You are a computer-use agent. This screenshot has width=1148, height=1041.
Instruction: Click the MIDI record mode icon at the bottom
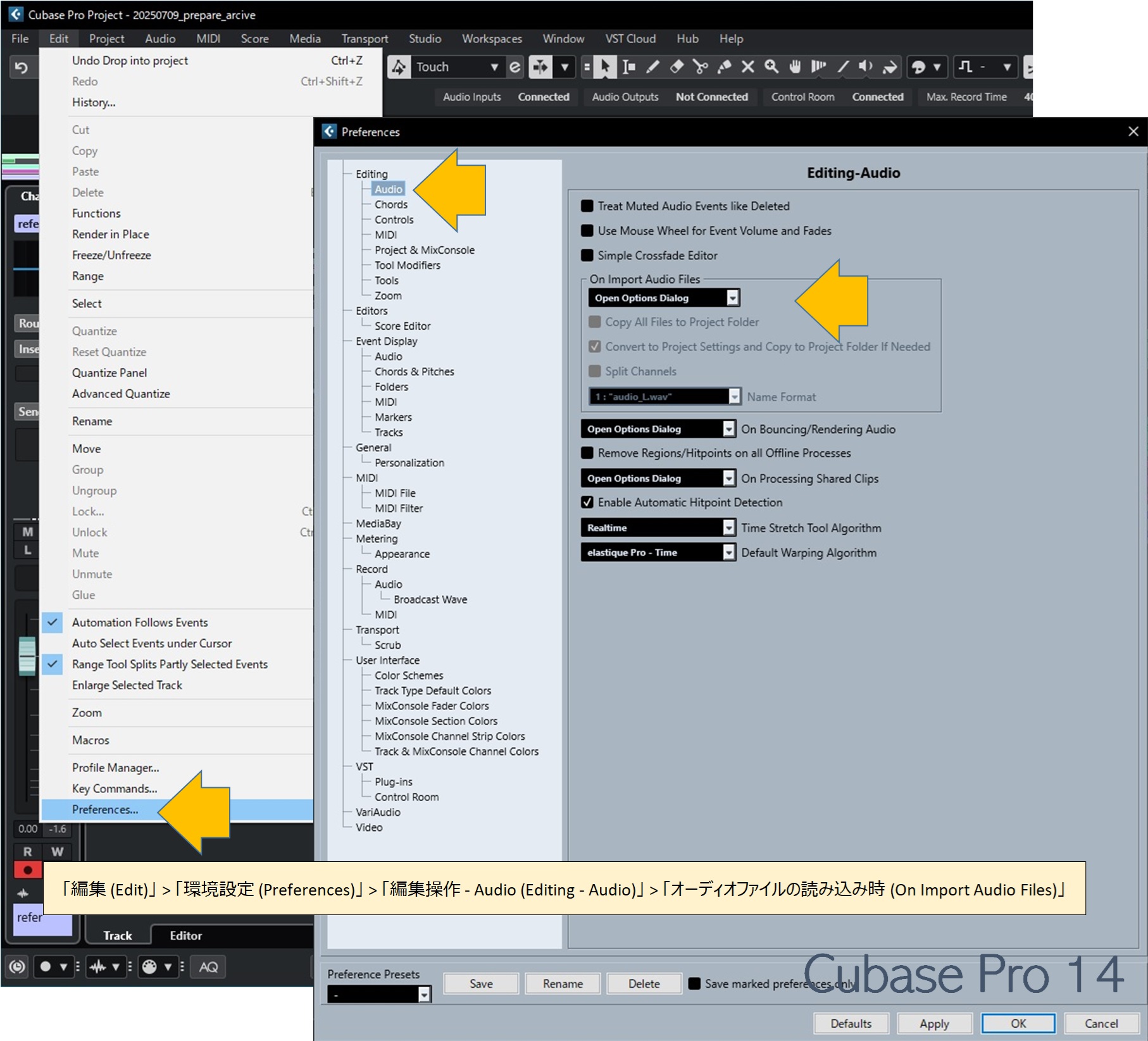(149, 966)
